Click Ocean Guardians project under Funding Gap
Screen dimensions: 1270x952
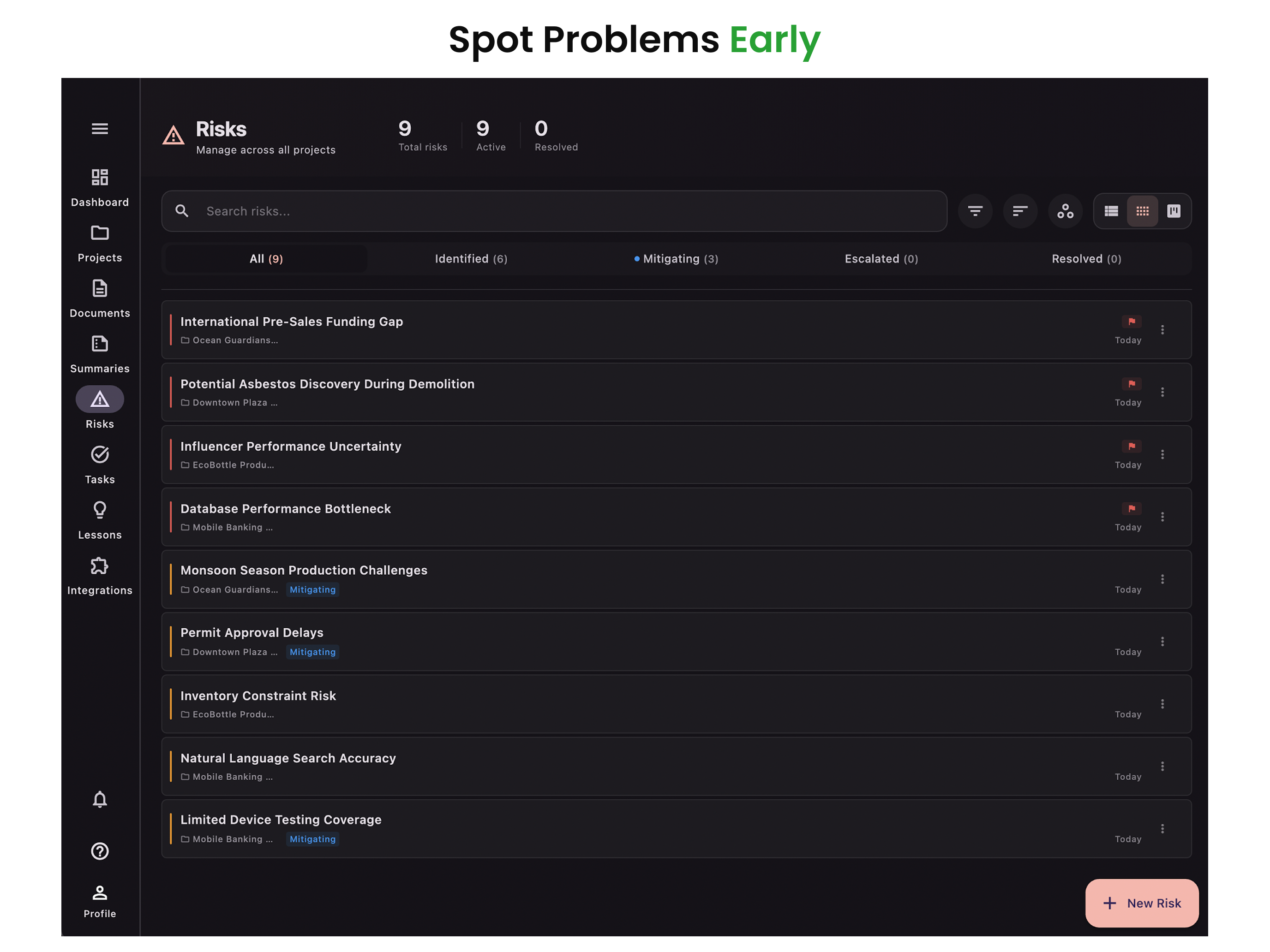(230, 340)
